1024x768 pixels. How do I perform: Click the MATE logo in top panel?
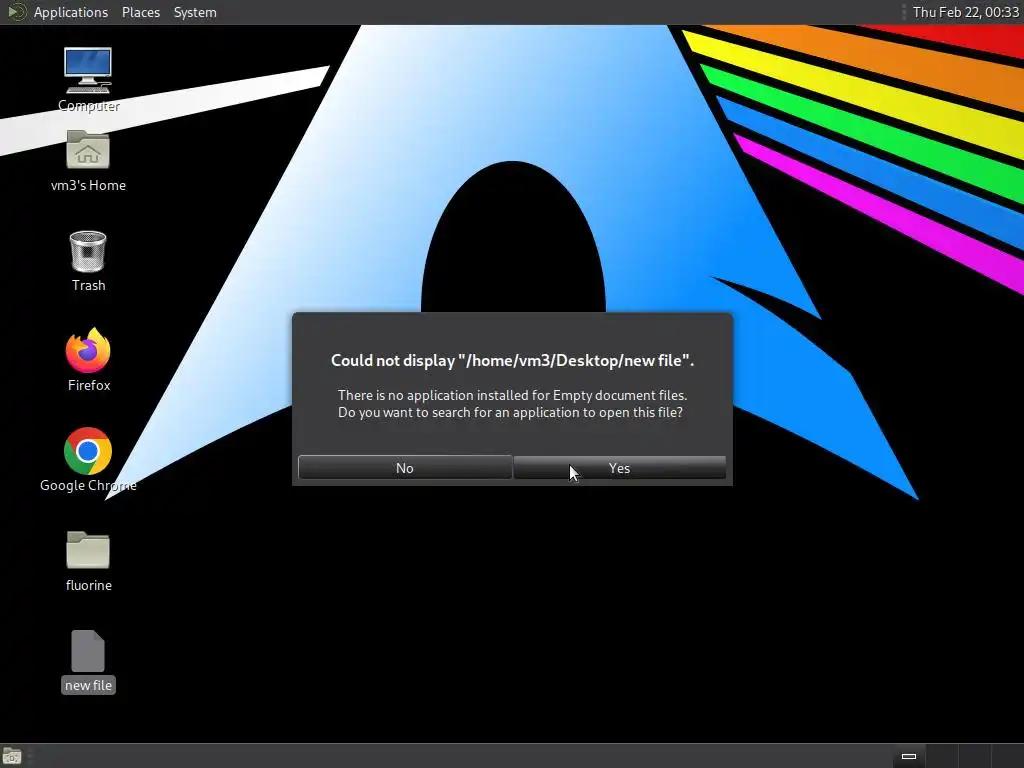(x=16, y=12)
